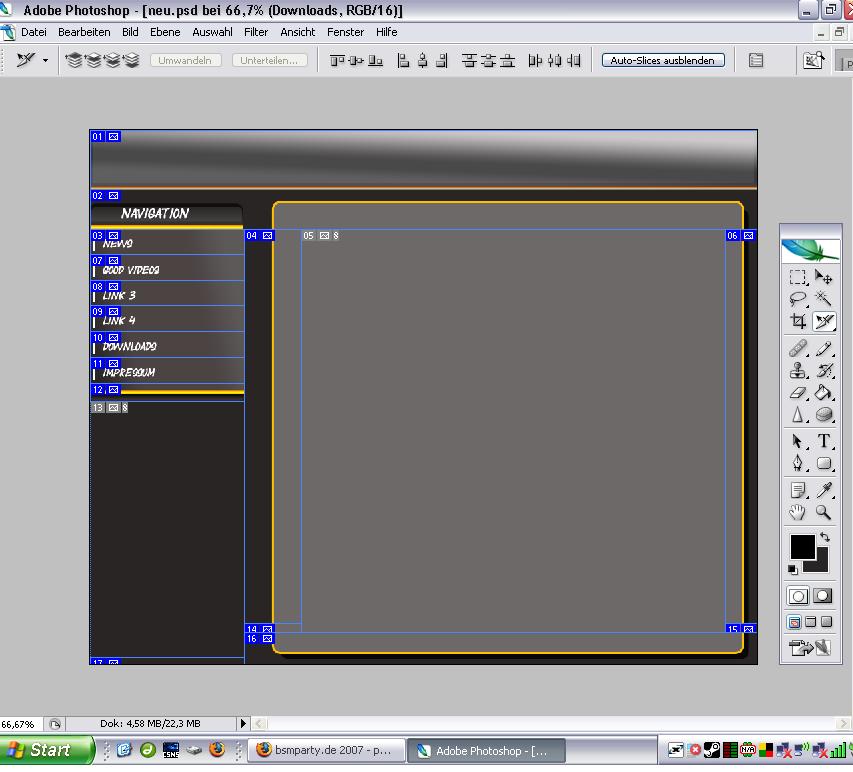This screenshot has width=853, height=772.
Task: Open the tool preset picker dropdown arrow
Action: click(x=45, y=61)
